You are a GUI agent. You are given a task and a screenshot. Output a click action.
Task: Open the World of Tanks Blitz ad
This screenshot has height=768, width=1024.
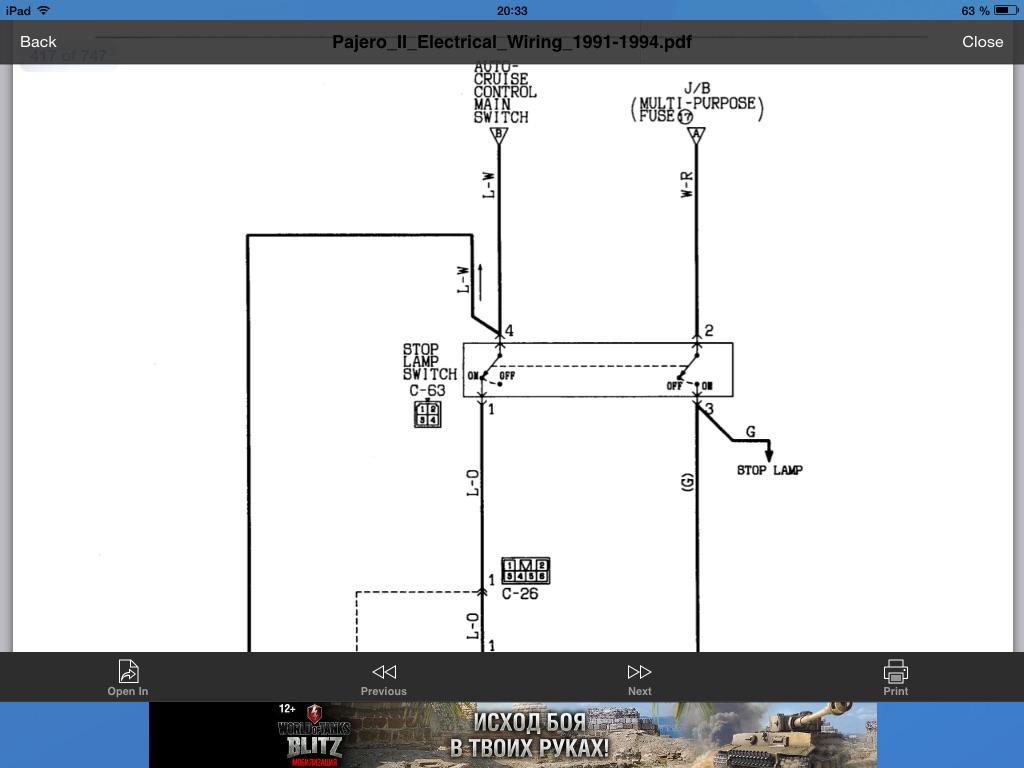click(x=512, y=735)
